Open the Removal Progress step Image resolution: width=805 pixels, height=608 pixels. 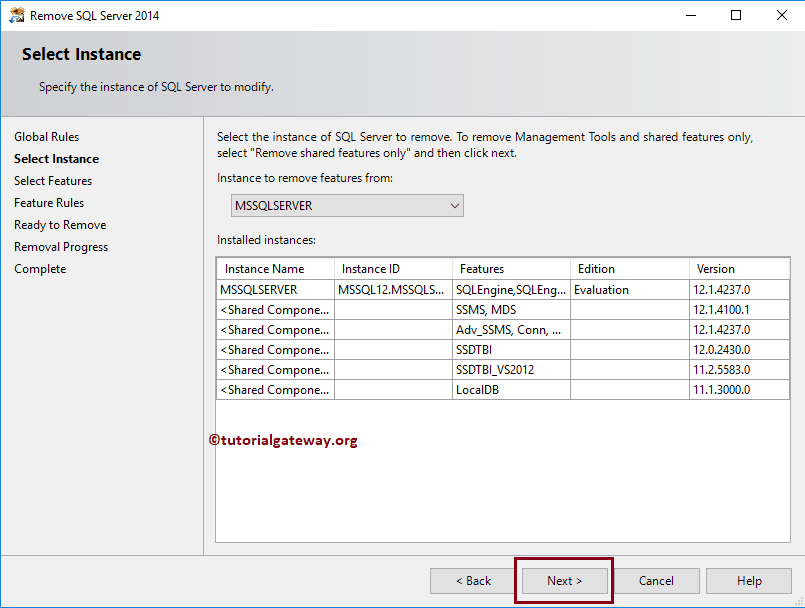(60, 246)
